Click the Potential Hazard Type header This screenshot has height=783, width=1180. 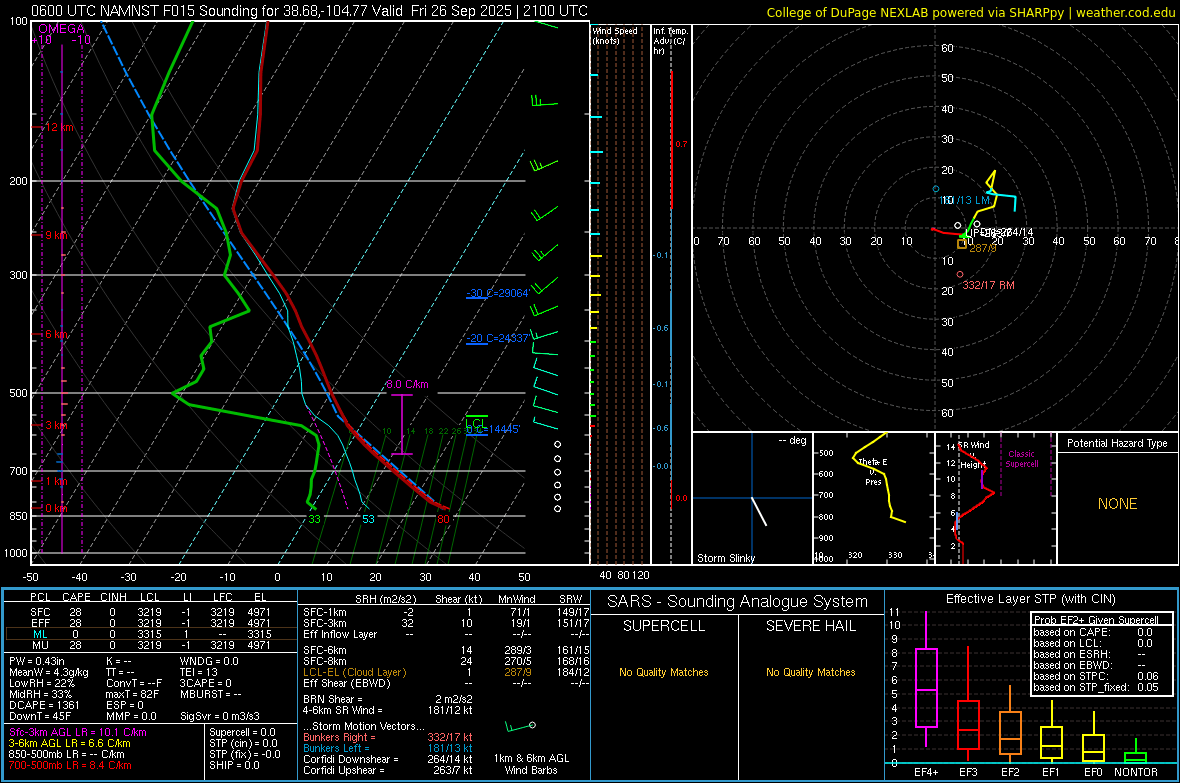click(1117, 443)
